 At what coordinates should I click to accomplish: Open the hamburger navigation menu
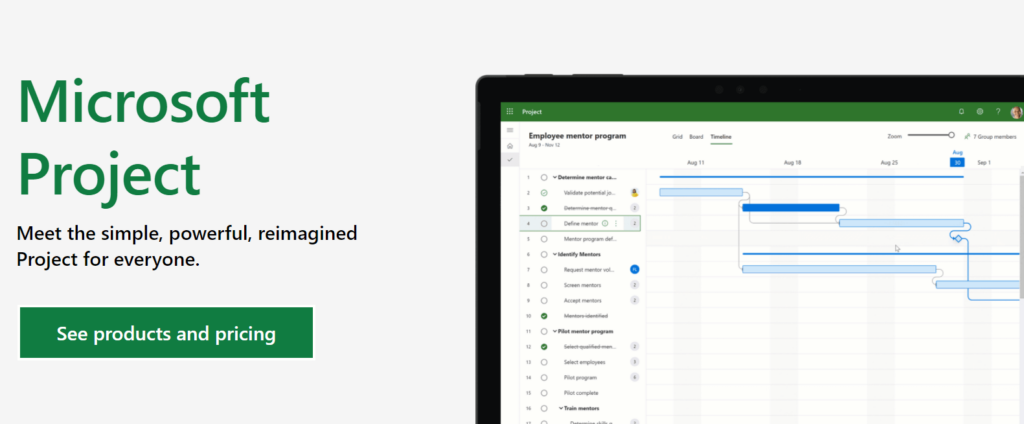[510, 131]
